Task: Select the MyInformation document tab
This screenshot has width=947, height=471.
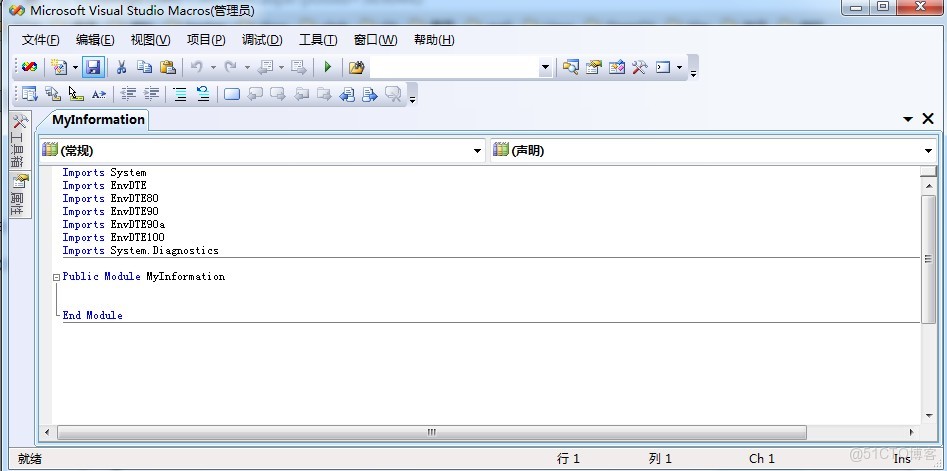Action: [98, 120]
